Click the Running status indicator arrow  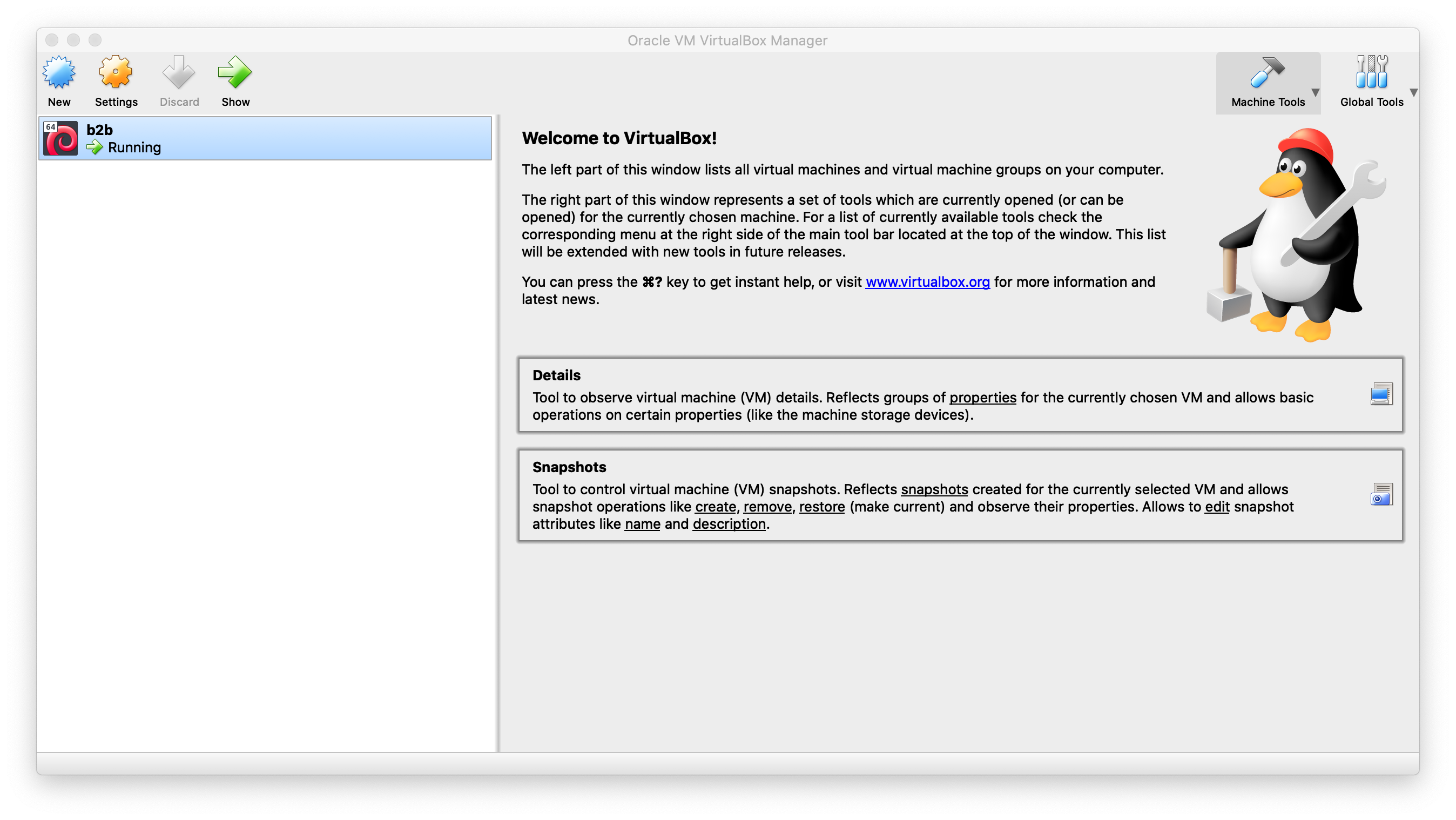tap(96, 147)
